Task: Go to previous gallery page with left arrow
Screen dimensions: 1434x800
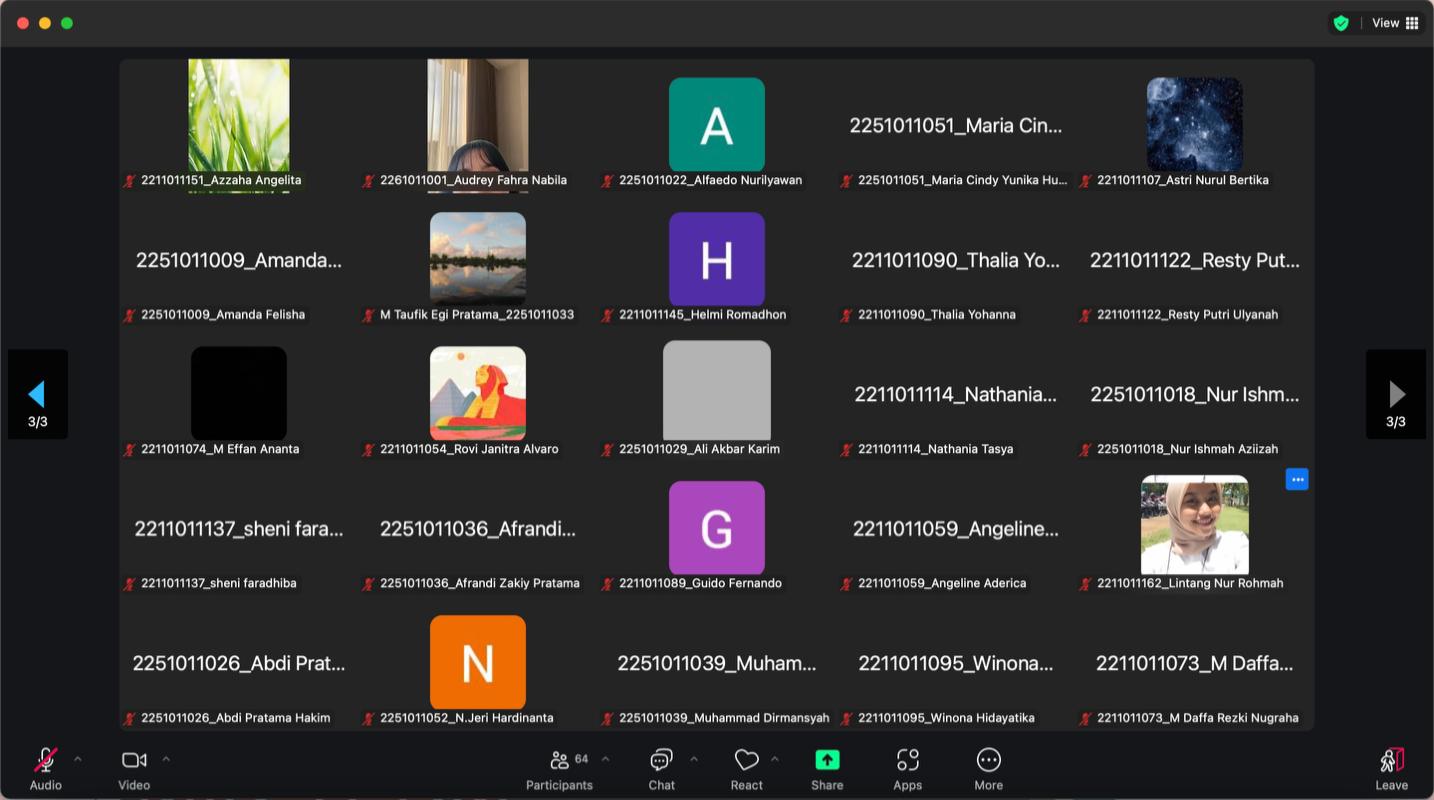Action: coord(37,394)
